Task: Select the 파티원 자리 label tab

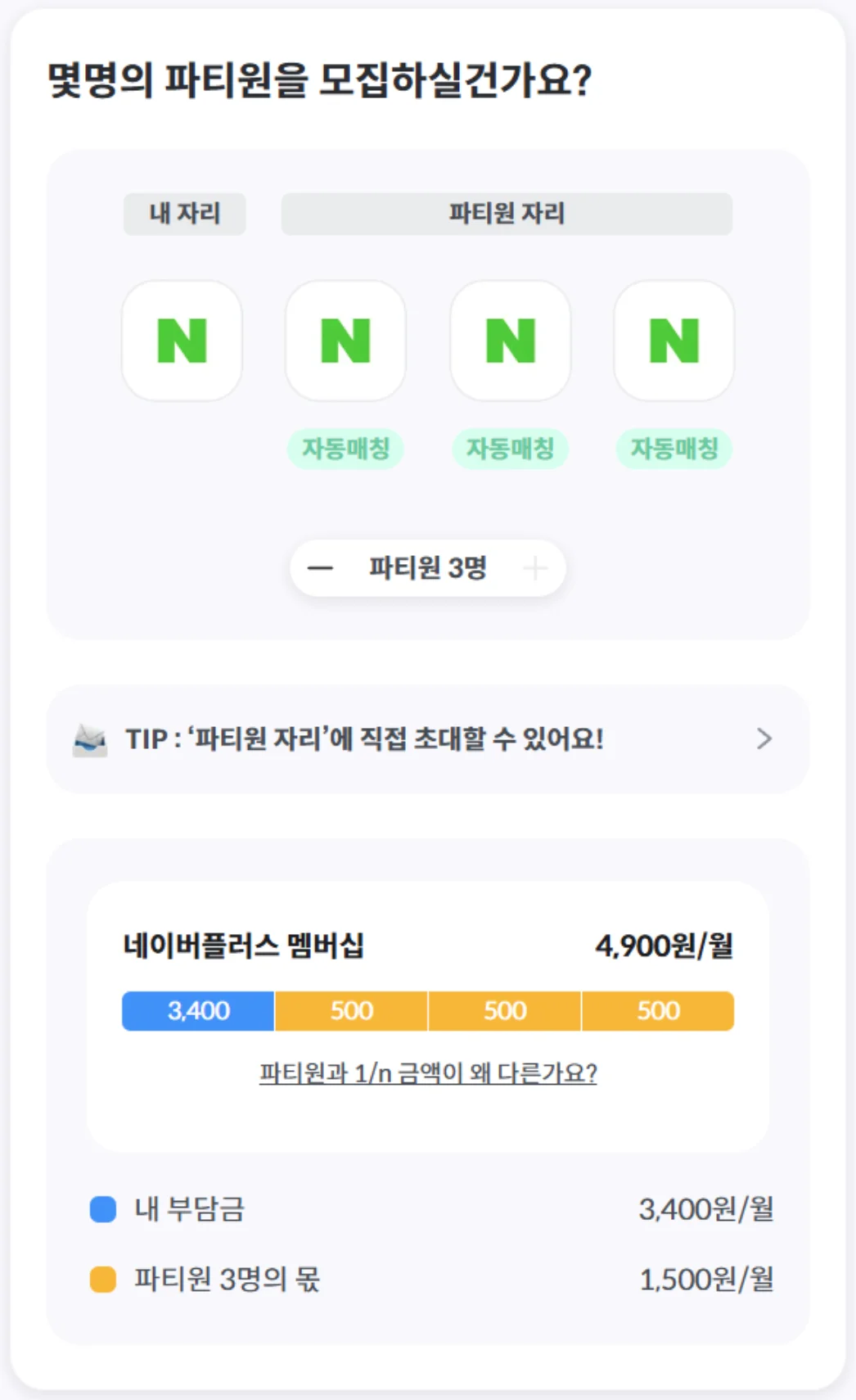Action: click(507, 214)
